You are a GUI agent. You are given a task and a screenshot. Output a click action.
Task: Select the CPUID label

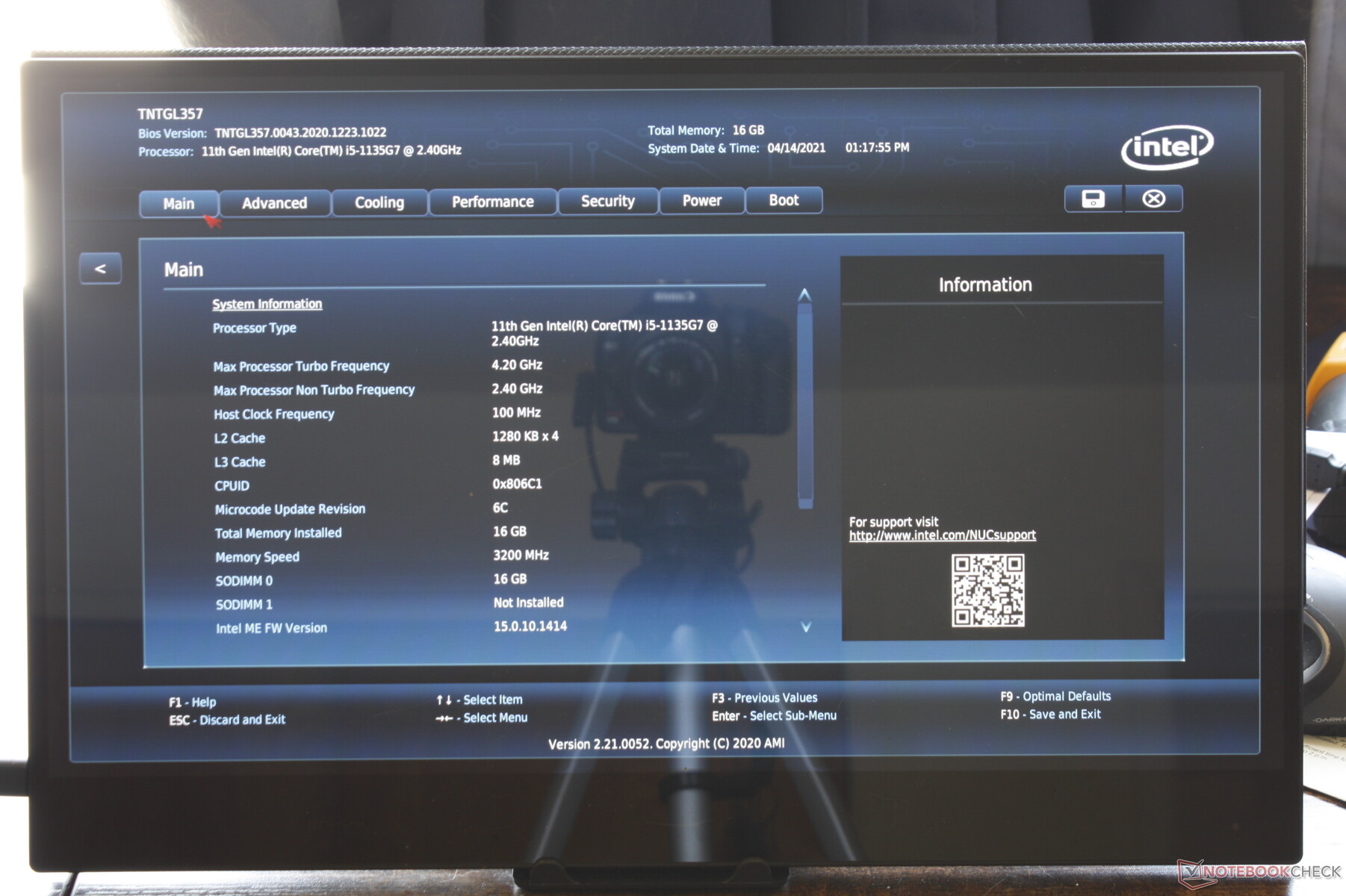click(x=232, y=486)
